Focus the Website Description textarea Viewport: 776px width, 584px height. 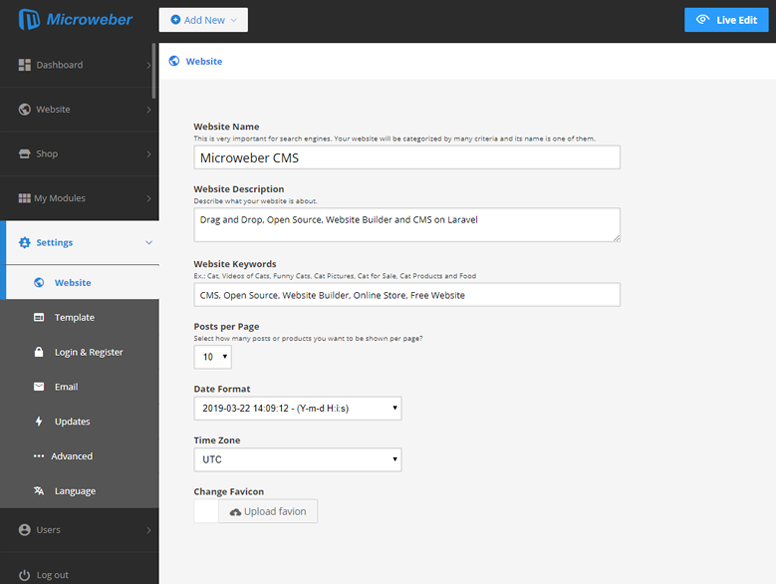tap(407, 225)
